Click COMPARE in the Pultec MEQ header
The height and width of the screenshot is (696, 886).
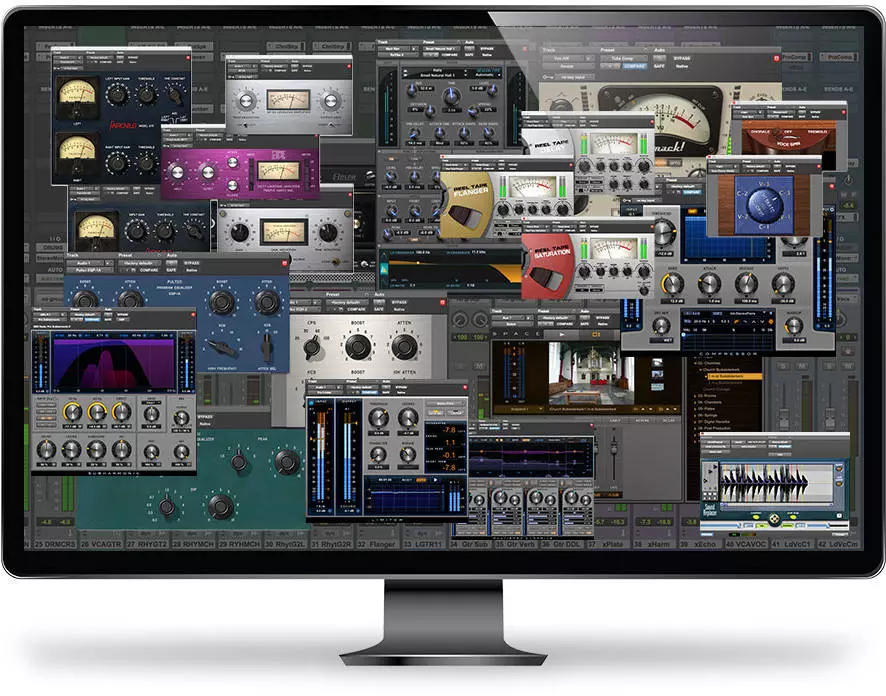[x=357, y=309]
